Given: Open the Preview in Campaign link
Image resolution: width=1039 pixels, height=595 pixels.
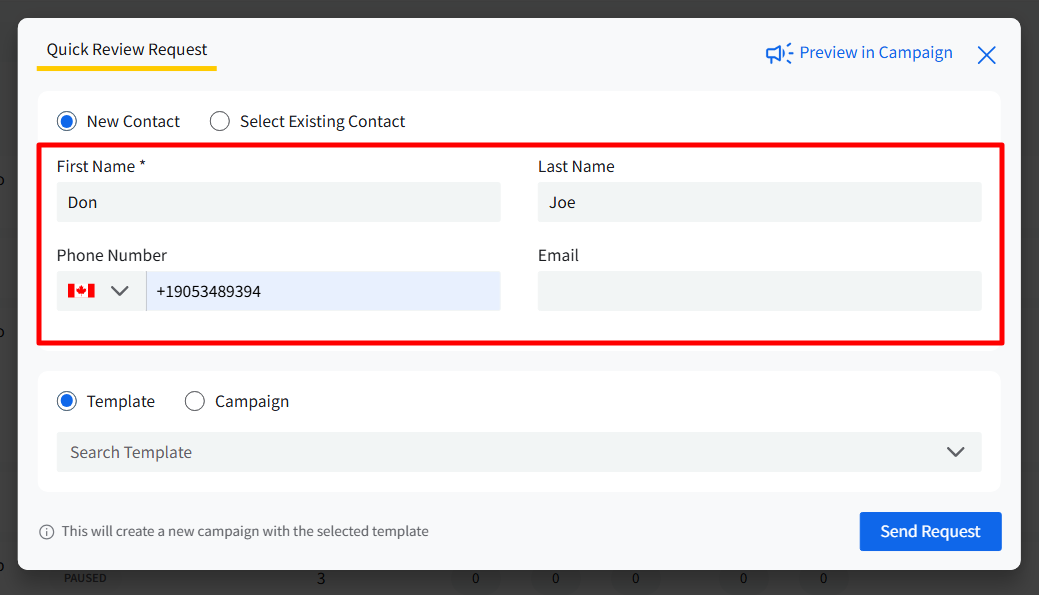Looking at the screenshot, I should (x=875, y=53).
